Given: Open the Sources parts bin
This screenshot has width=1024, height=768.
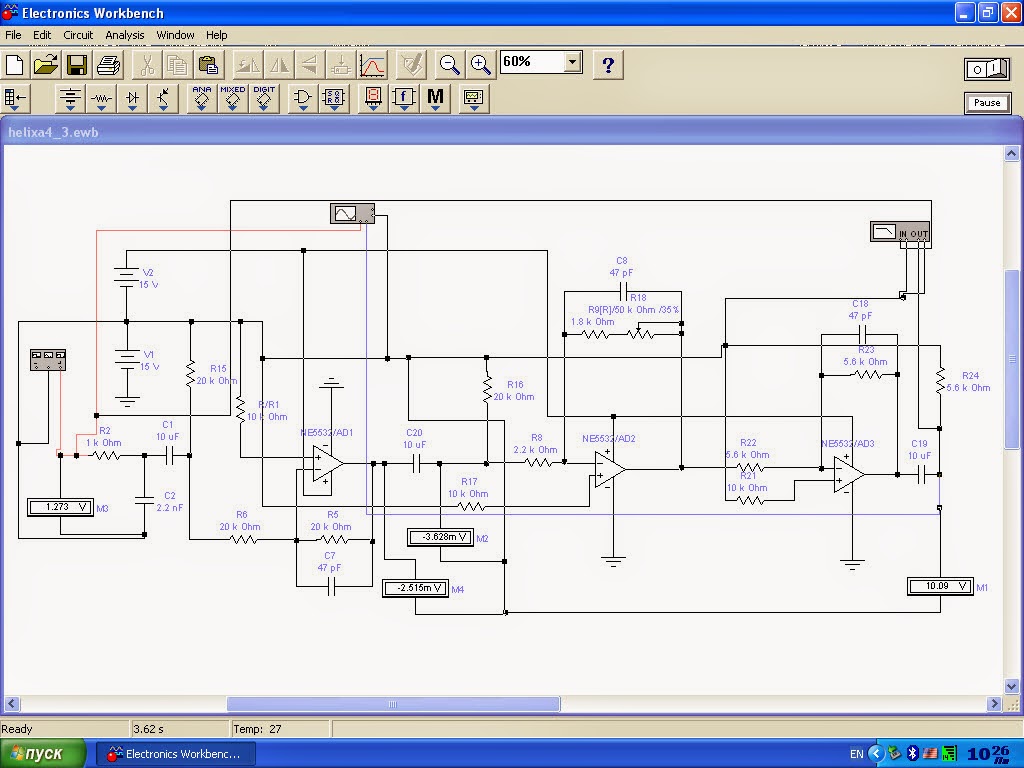Looking at the screenshot, I should coord(70,98).
